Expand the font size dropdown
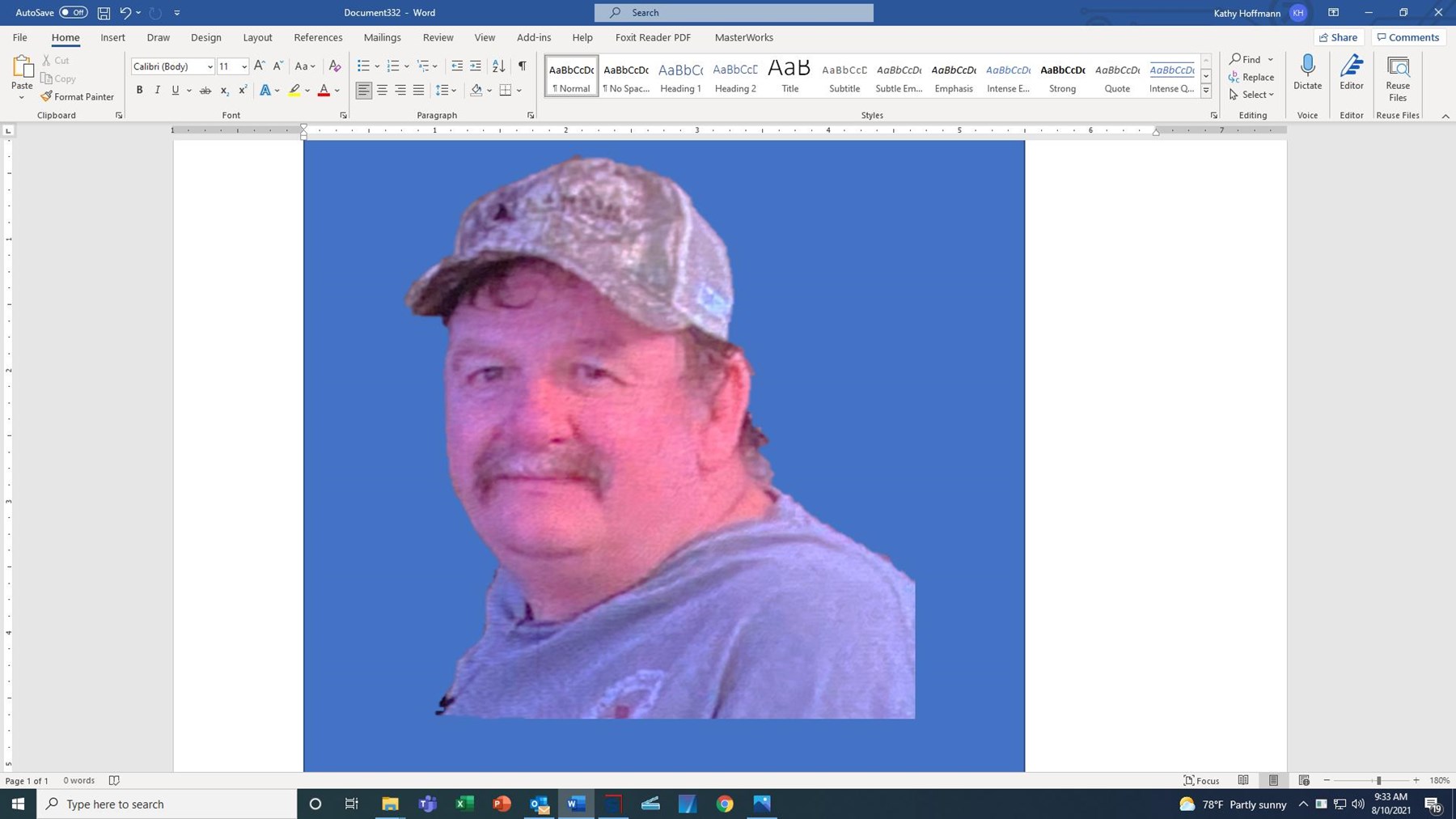The height and width of the screenshot is (819, 1456). [243, 66]
